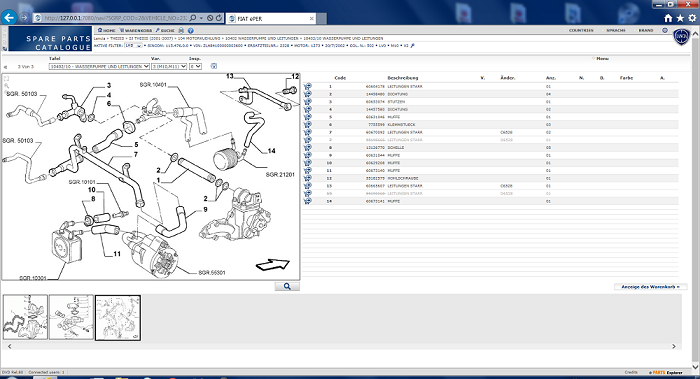700x379 pixels.
Task: Open the active filter LHD dropdown
Action: point(133,46)
